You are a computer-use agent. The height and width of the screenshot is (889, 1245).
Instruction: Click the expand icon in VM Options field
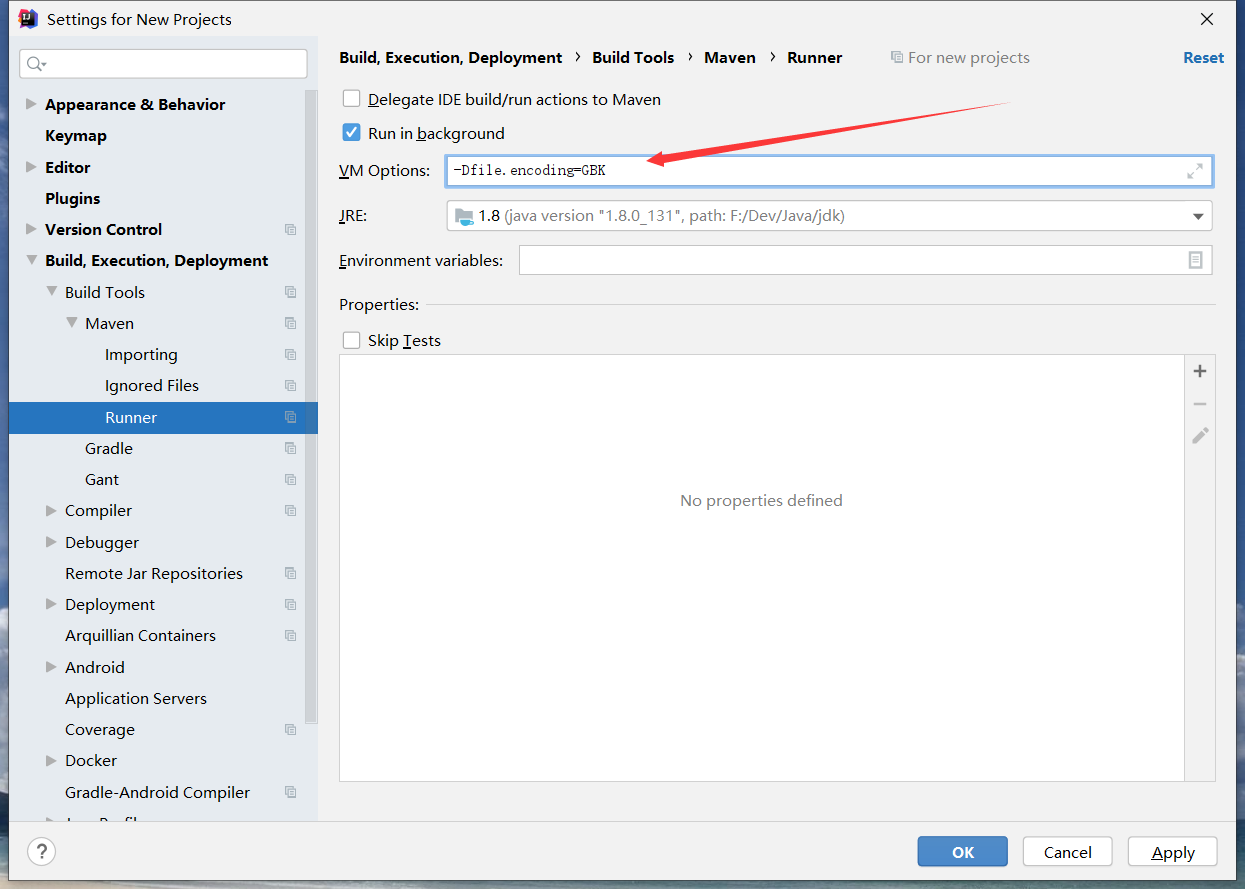tap(1194, 171)
